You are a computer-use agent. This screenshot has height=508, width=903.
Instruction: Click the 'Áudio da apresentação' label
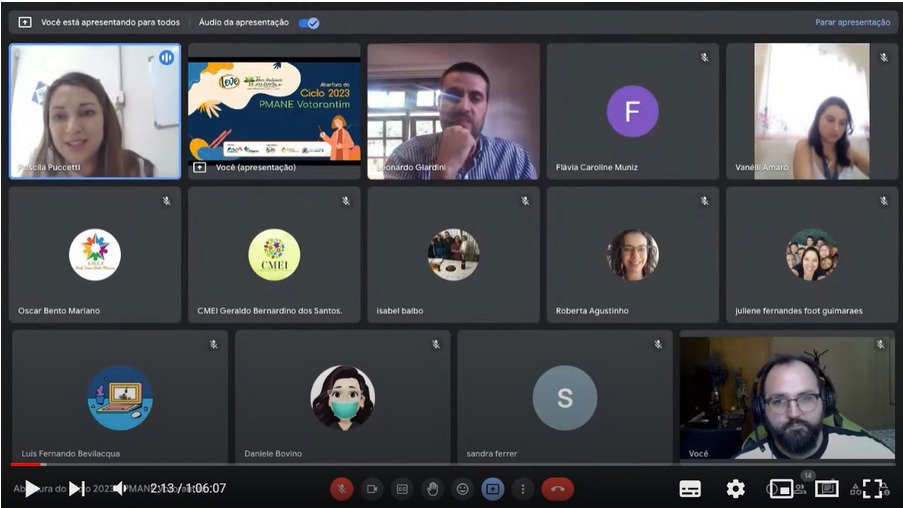(x=244, y=22)
